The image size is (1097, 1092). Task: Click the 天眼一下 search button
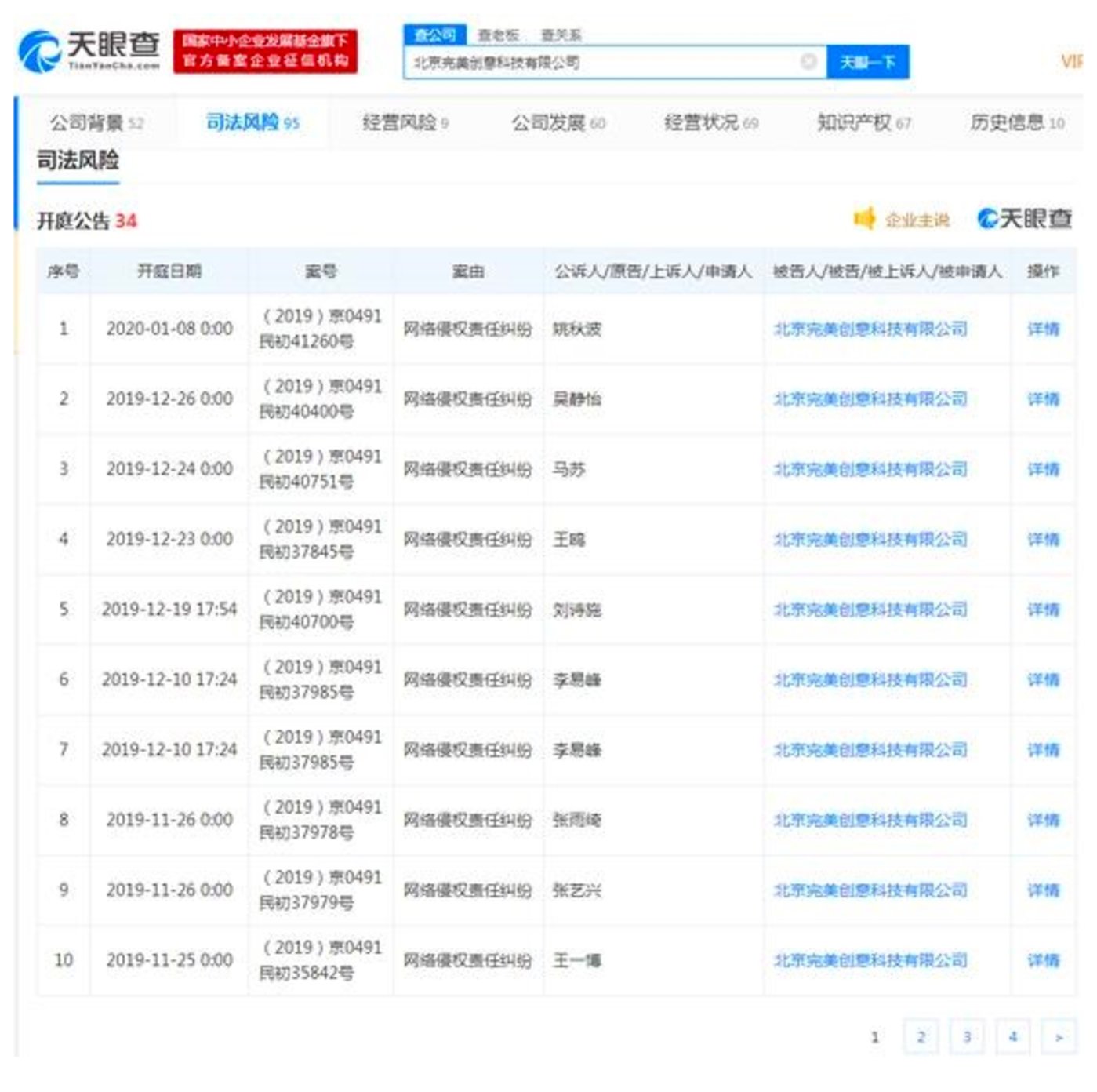pyautogui.click(x=867, y=62)
